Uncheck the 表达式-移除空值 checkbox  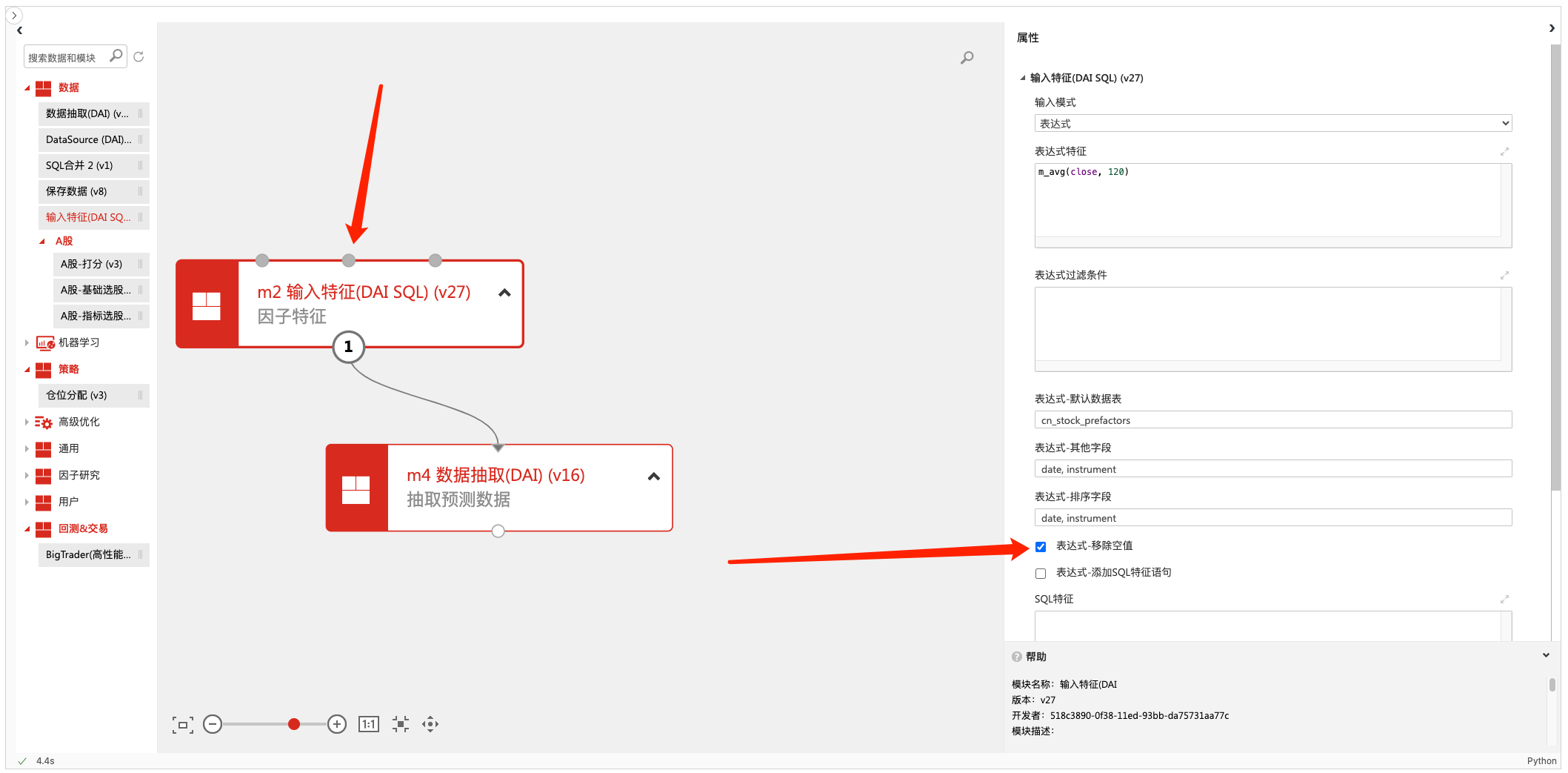coord(1041,547)
